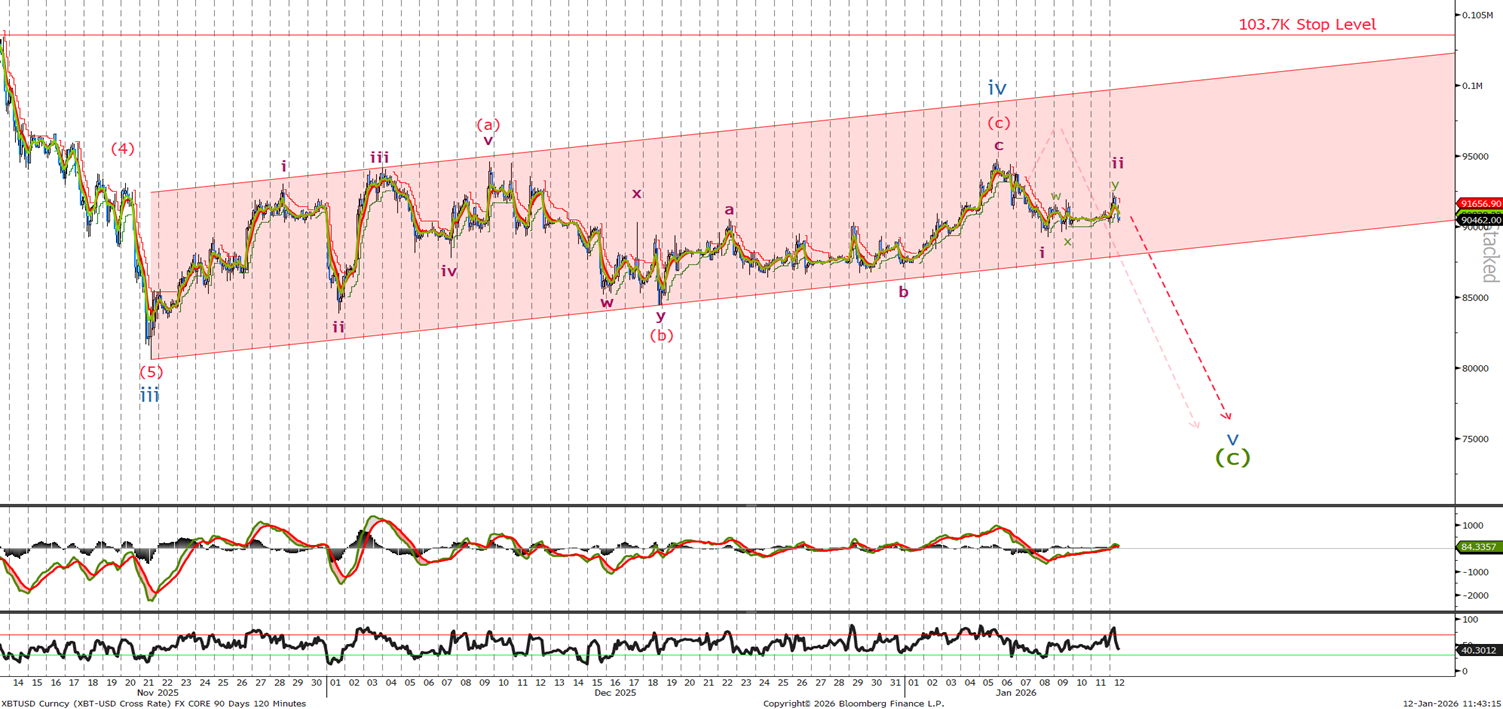
Task: Click the green 84.3357 indicator value tag
Action: click(x=1480, y=547)
